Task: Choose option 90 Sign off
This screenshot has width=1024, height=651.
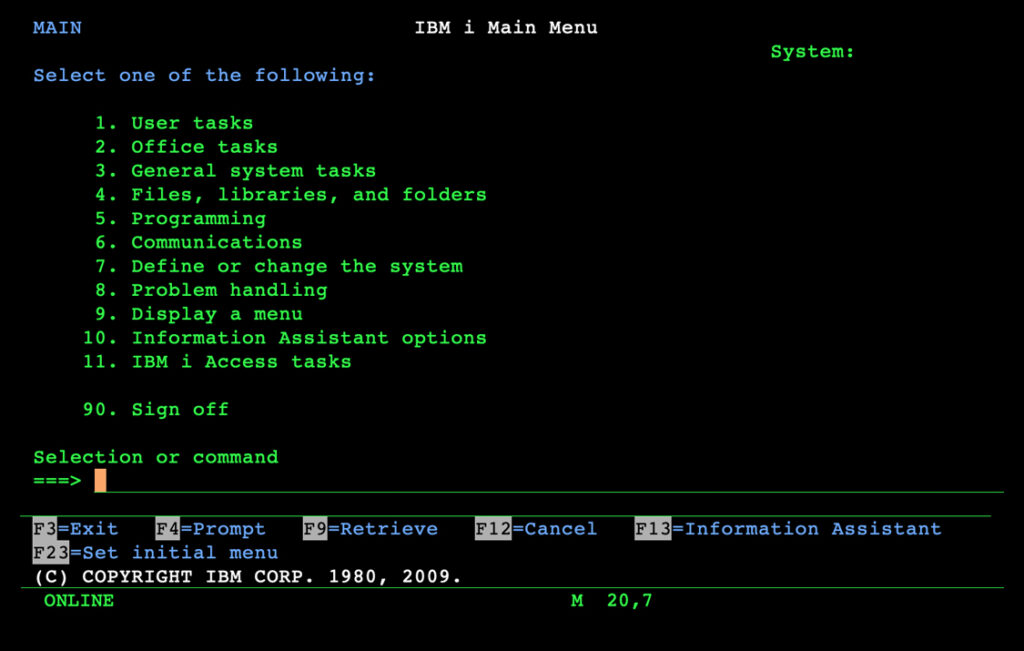Action: coord(179,410)
